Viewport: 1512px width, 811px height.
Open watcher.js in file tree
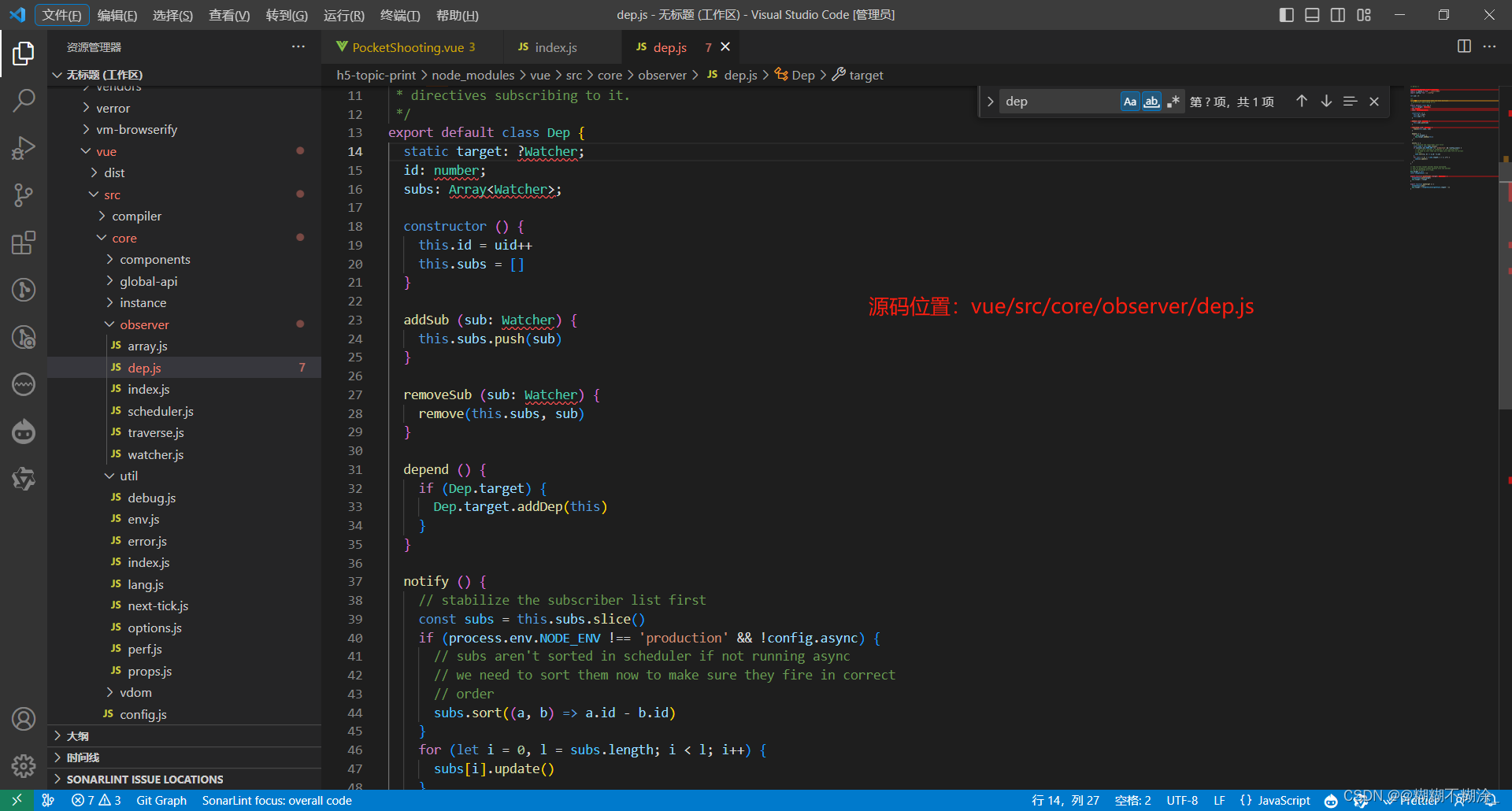click(x=156, y=454)
